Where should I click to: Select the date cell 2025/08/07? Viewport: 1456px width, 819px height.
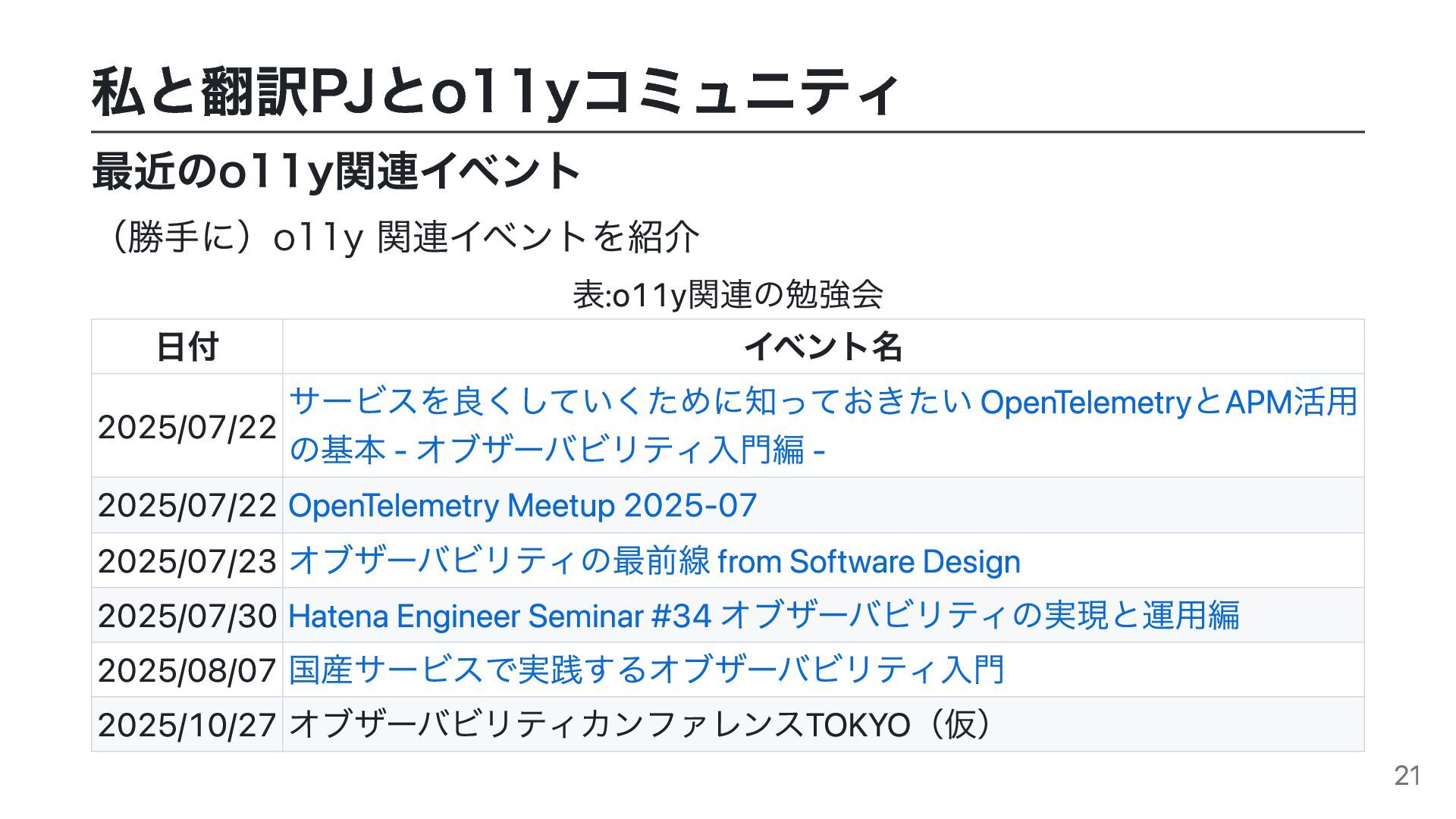tap(187, 670)
